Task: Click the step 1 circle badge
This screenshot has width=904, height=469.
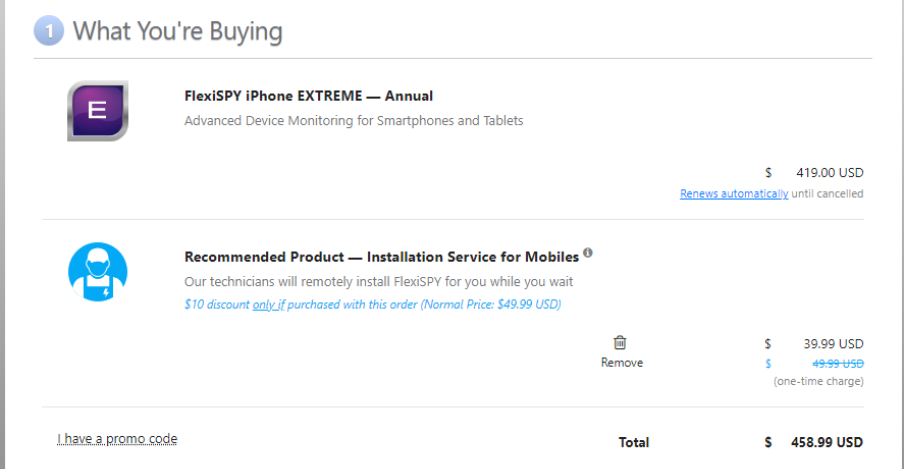Action: pos(49,31)
